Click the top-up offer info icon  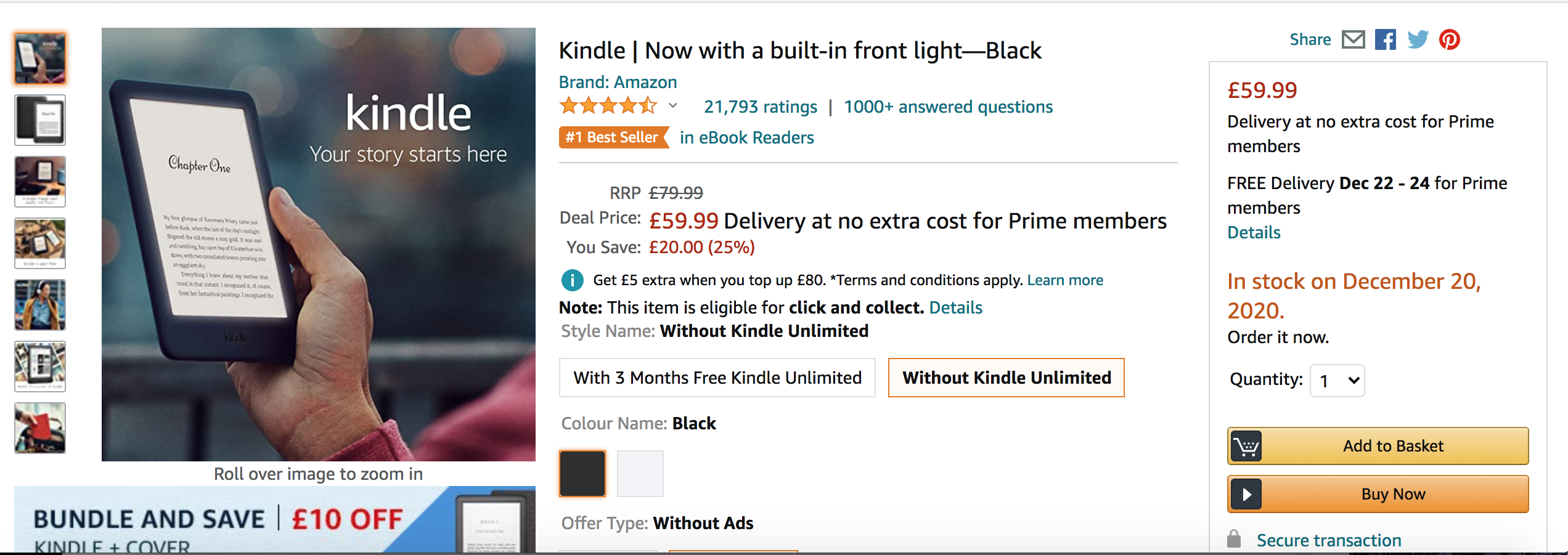[x=572, y=280]
